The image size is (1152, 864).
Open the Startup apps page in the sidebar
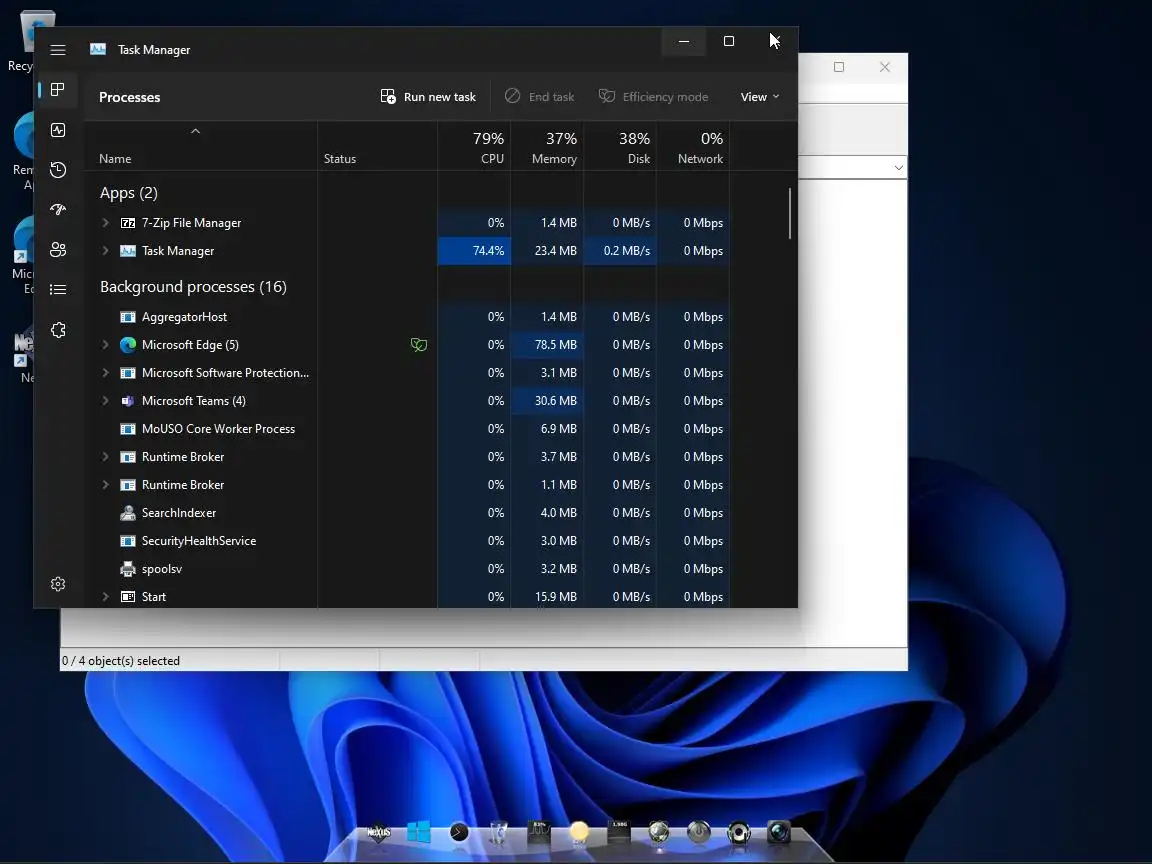[x=58, y=209]
